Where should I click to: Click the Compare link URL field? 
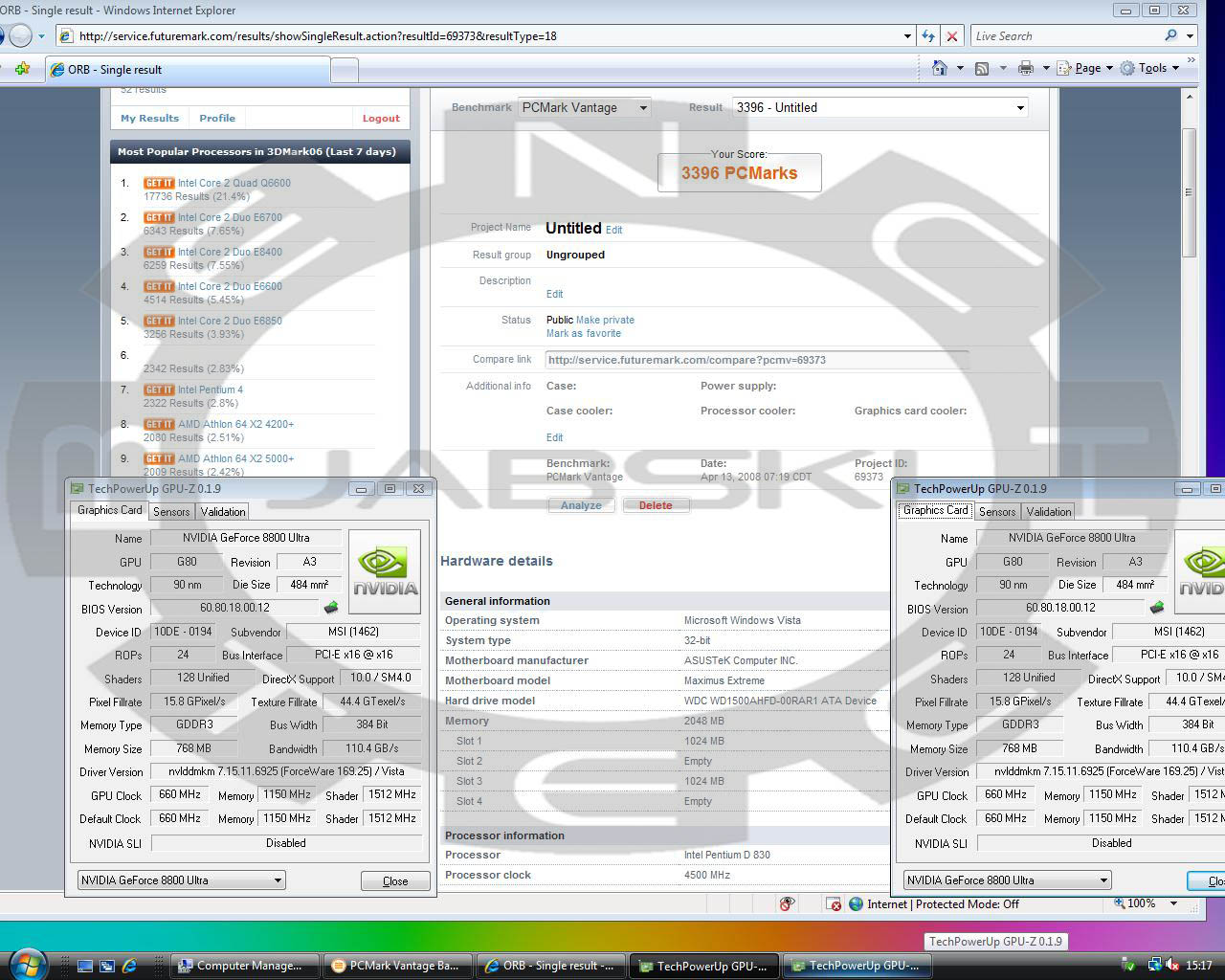coord(757,360)
